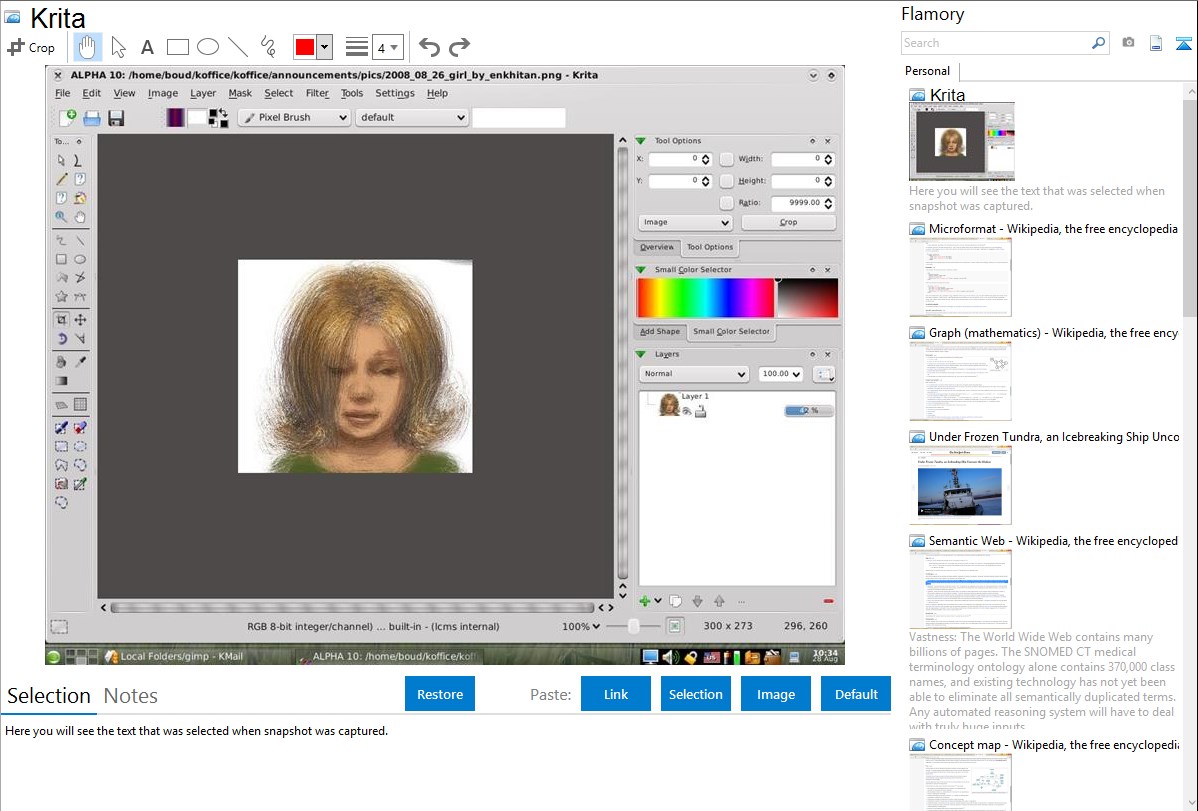
Task: Activate the hand pan tool
Action: tap(88, 47)
